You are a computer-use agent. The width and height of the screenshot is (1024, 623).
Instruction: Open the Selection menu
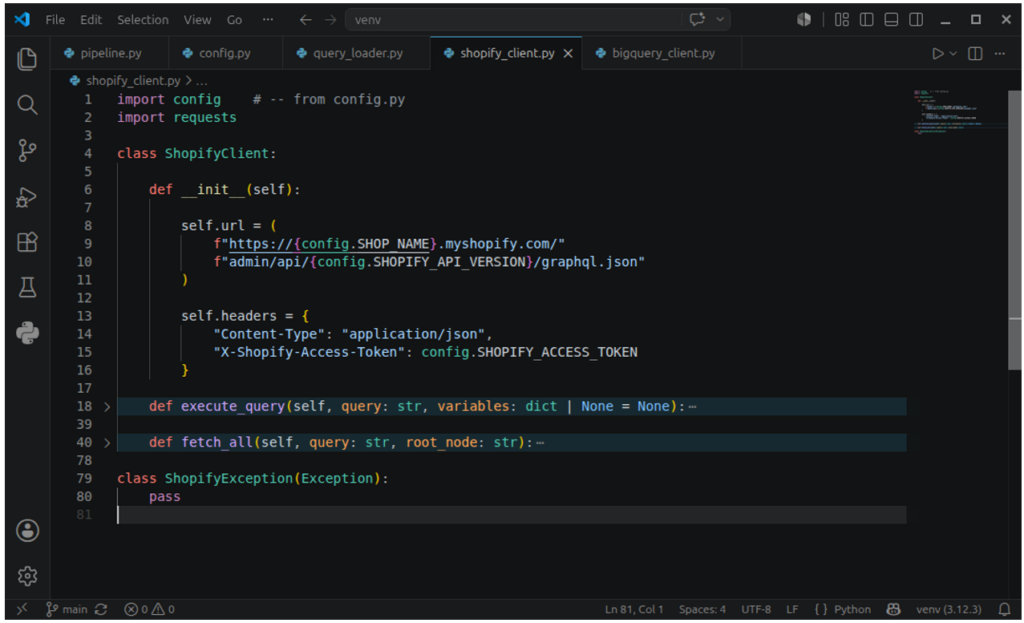pos(142,20)
